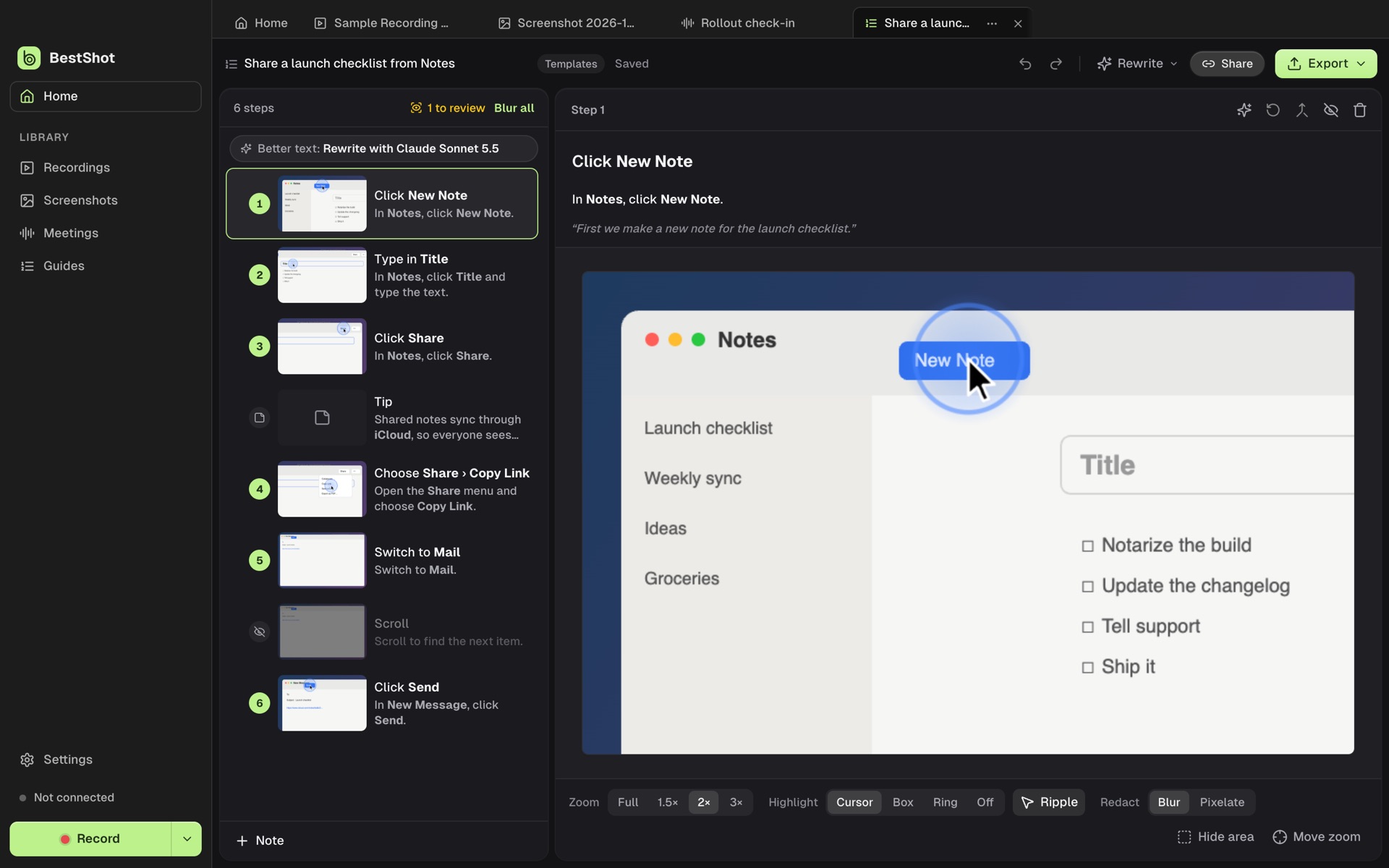The height and width of the screenshot is (868, 1389).
Task: Click the Share button
Action: click(x=1227, y=64)
